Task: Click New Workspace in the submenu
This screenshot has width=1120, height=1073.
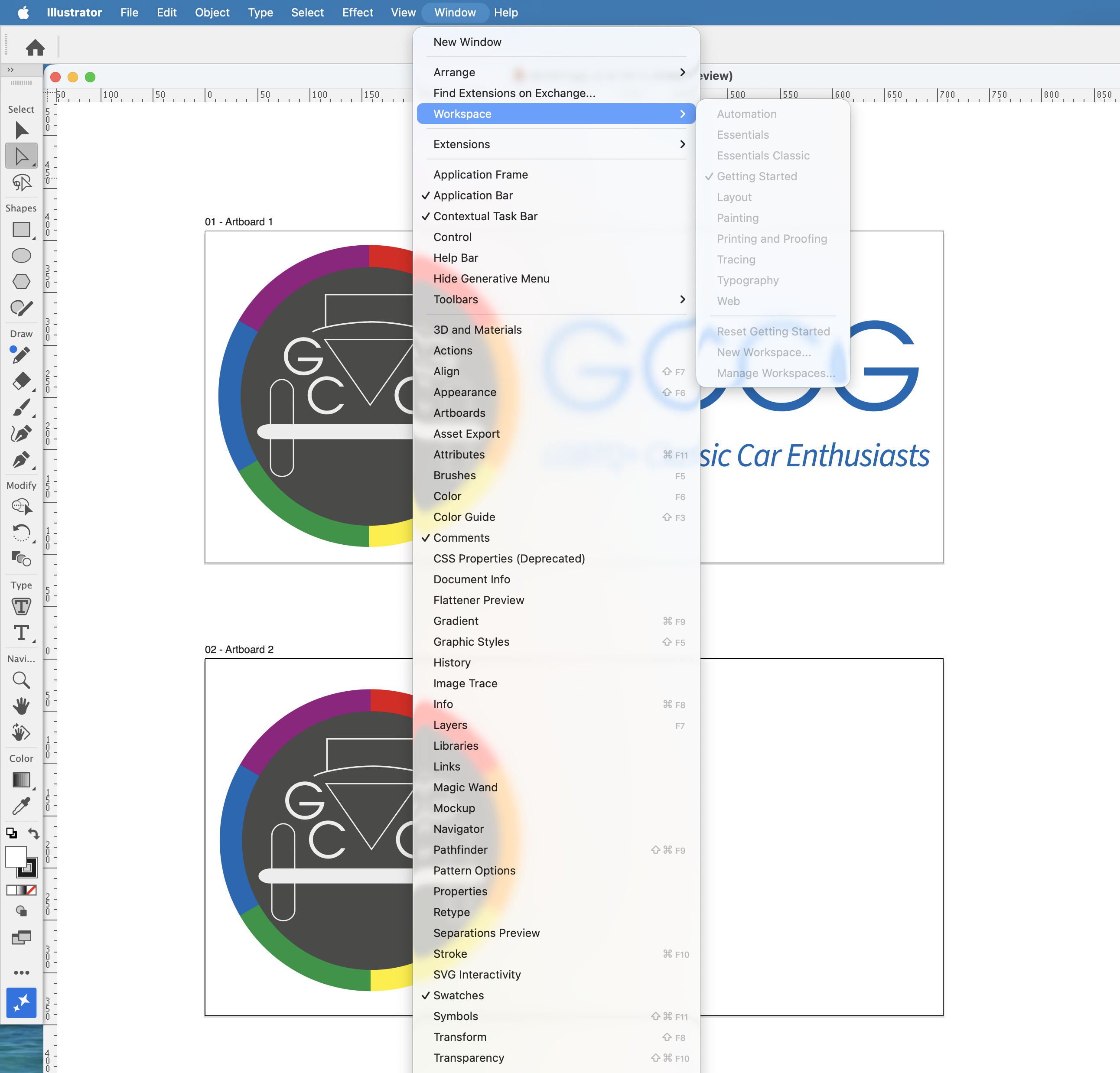Action: (x=763, y=352)
